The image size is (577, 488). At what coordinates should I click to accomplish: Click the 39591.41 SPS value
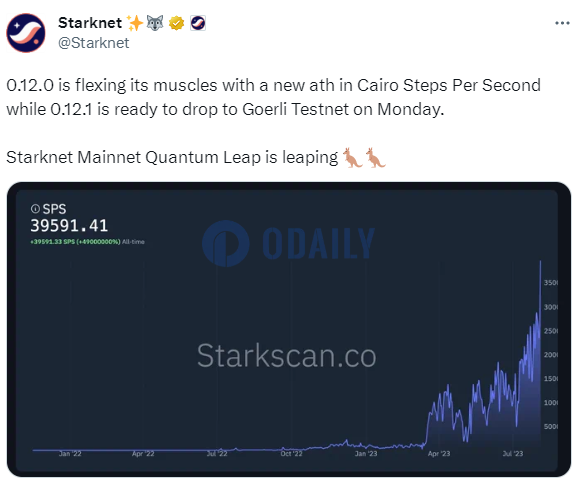(x=69, y=226)
